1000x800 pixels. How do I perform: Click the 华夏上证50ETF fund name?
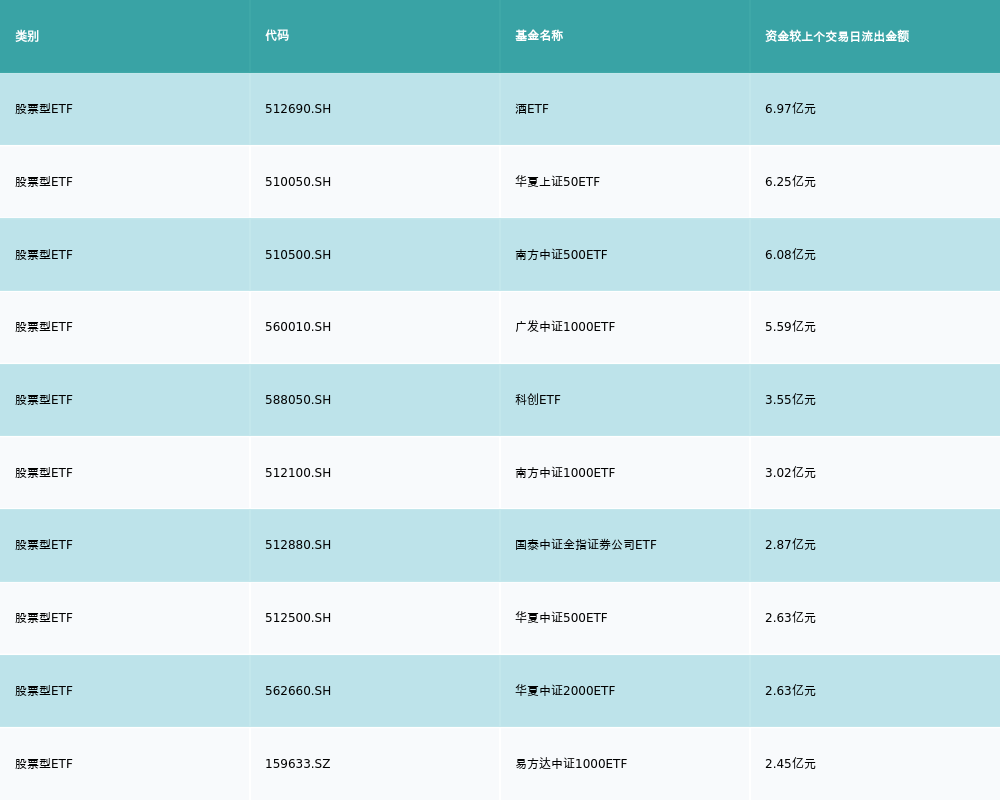click(557, 182)
